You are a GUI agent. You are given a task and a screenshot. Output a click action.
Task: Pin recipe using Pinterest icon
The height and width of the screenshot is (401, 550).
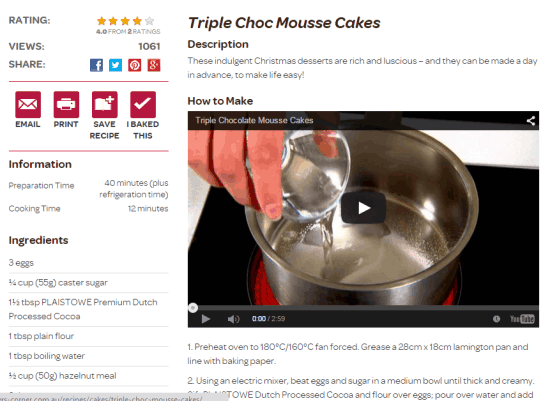[135, 65]
